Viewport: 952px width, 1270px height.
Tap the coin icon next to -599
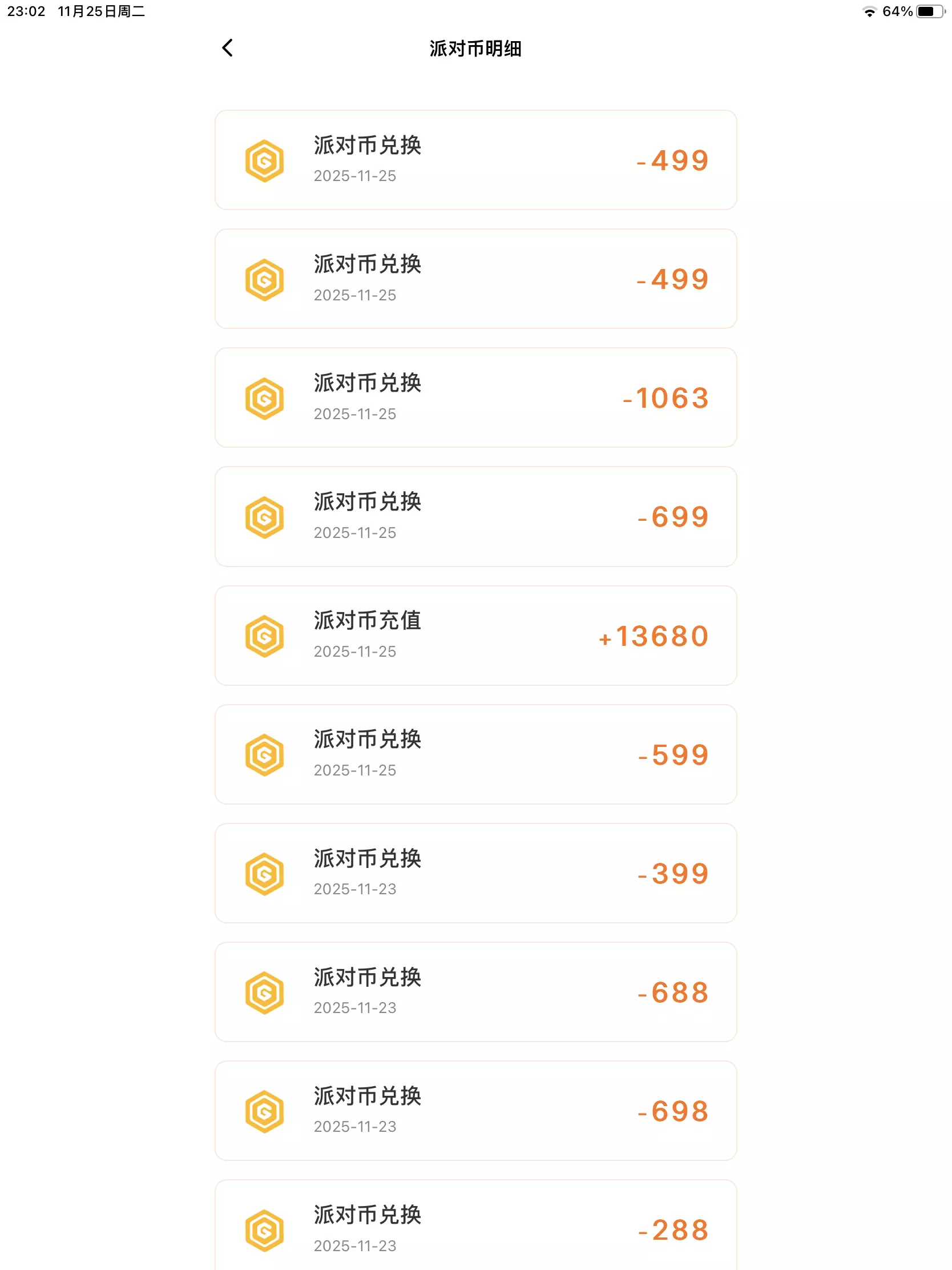tap(265, 755)
